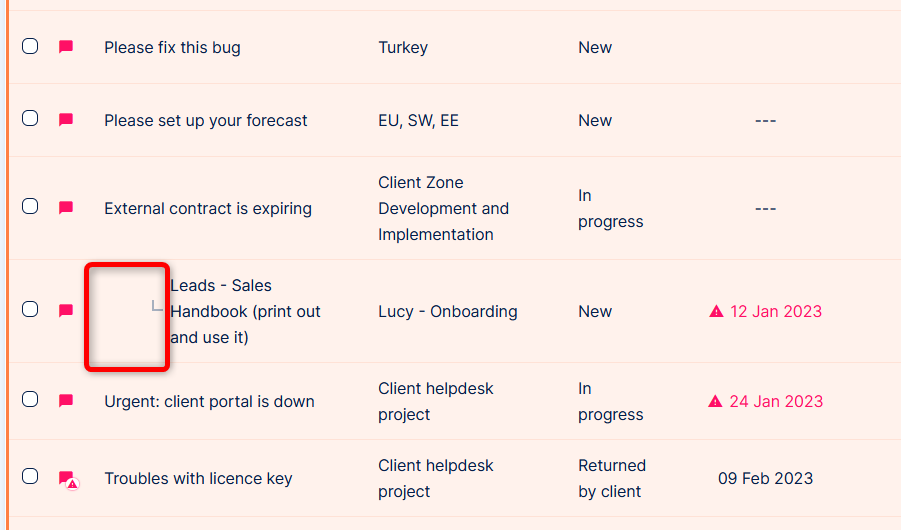901x530 pixels.
Task: Click the due date 09 Feb 2023
Action: coord(765,478)
